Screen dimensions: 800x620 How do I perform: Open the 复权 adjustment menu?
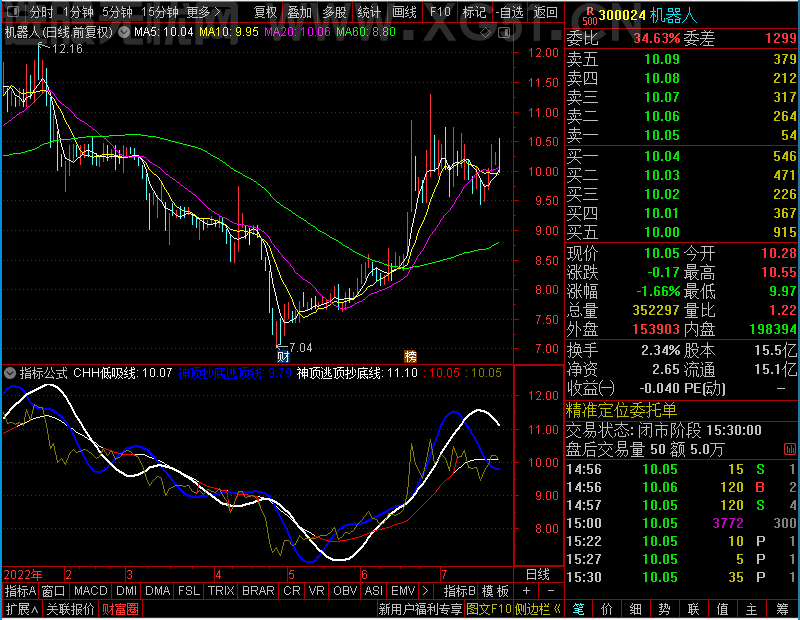coord(265,12)
